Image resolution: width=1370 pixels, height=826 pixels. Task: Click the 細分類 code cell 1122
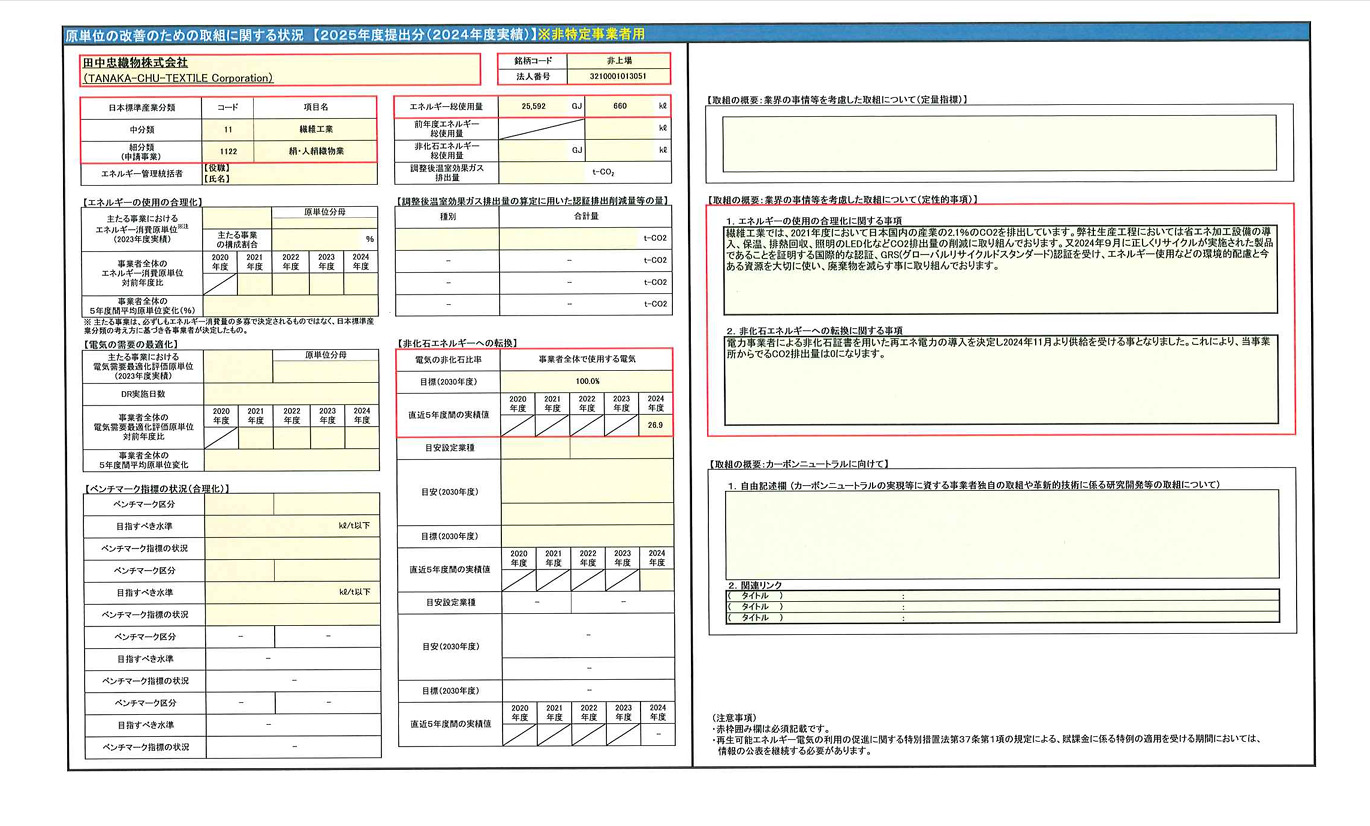pos(228,152)
